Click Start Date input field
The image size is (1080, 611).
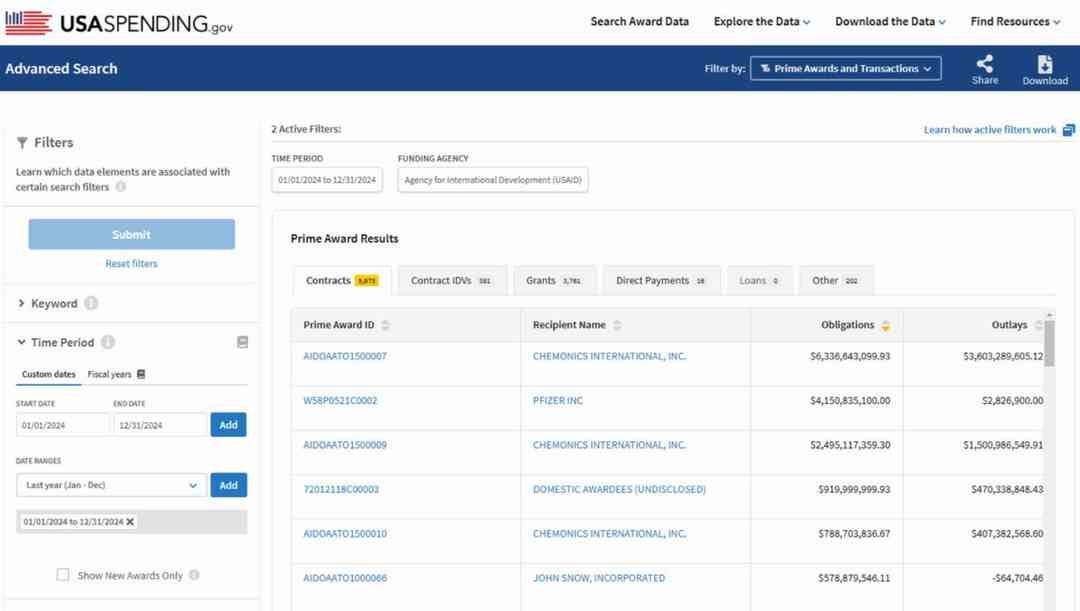[x=63, y=425]
